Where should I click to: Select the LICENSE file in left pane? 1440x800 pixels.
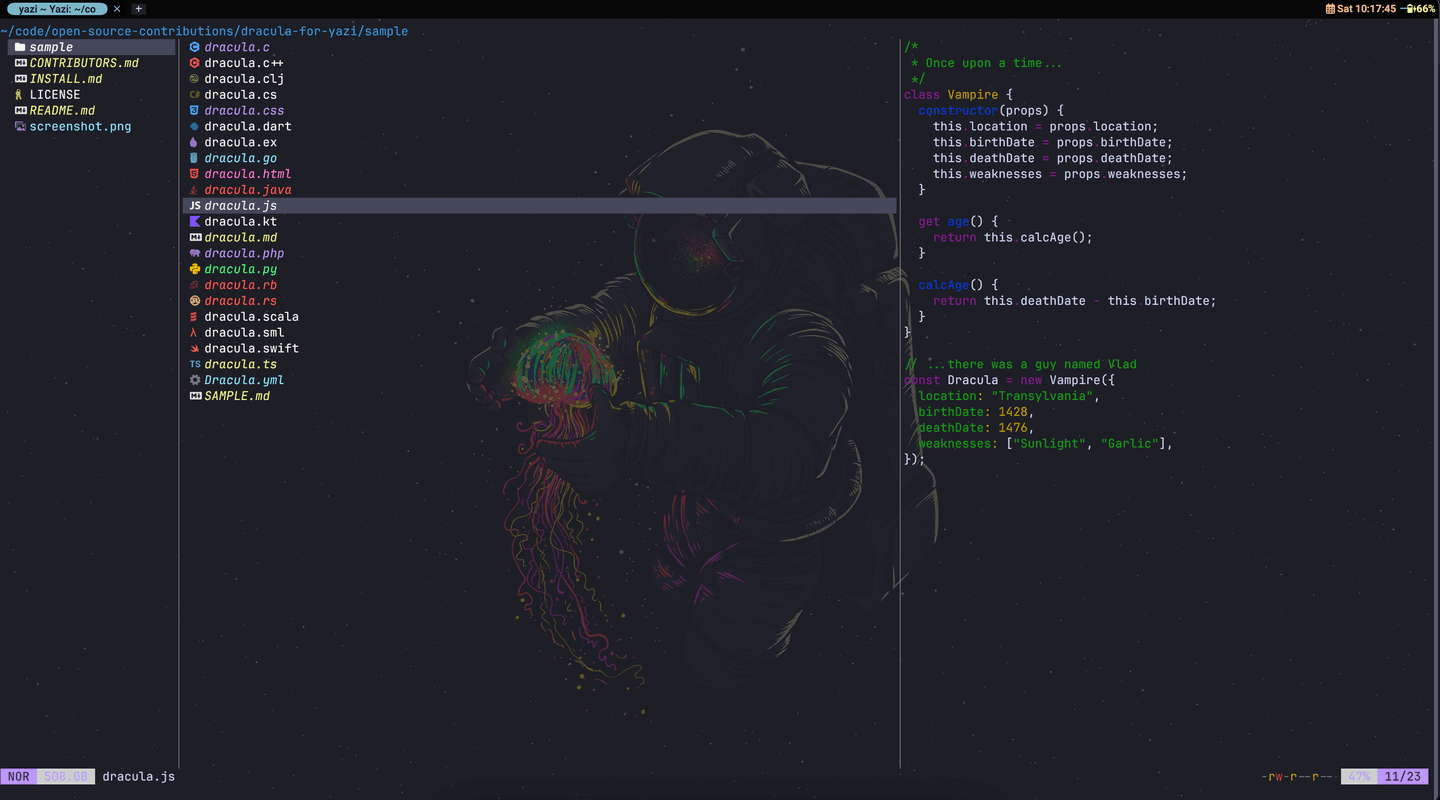pos(54,95)
